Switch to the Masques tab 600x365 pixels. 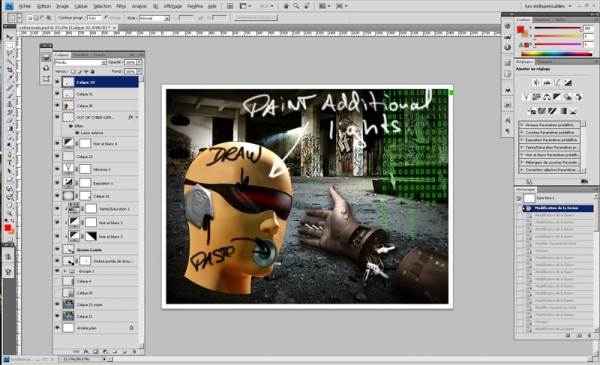click(x=544, y=62)
